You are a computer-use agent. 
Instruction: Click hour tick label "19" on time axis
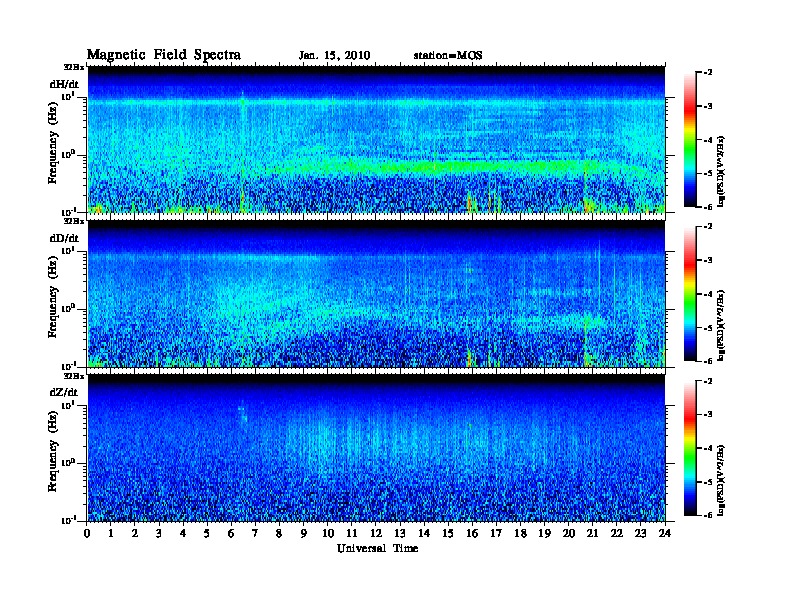pyautogui.click(x=544, y=533)
